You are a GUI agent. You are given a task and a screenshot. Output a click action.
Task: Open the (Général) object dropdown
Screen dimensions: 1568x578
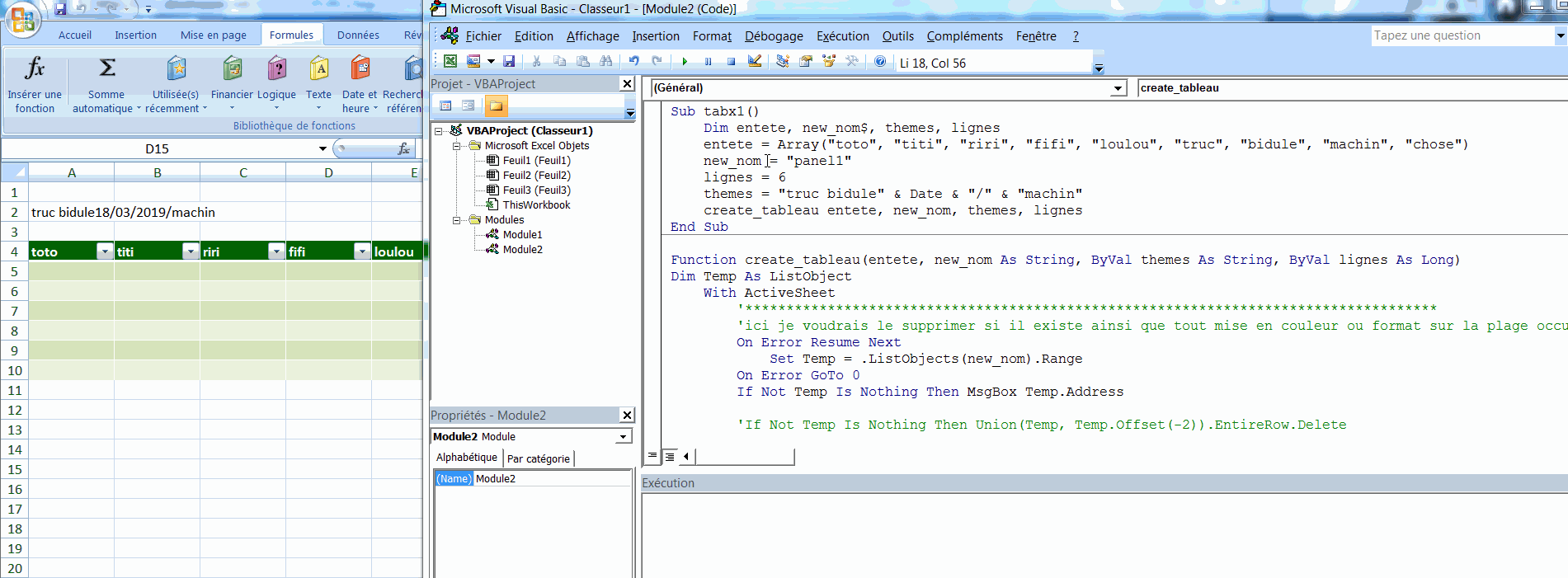[1118, 88]
